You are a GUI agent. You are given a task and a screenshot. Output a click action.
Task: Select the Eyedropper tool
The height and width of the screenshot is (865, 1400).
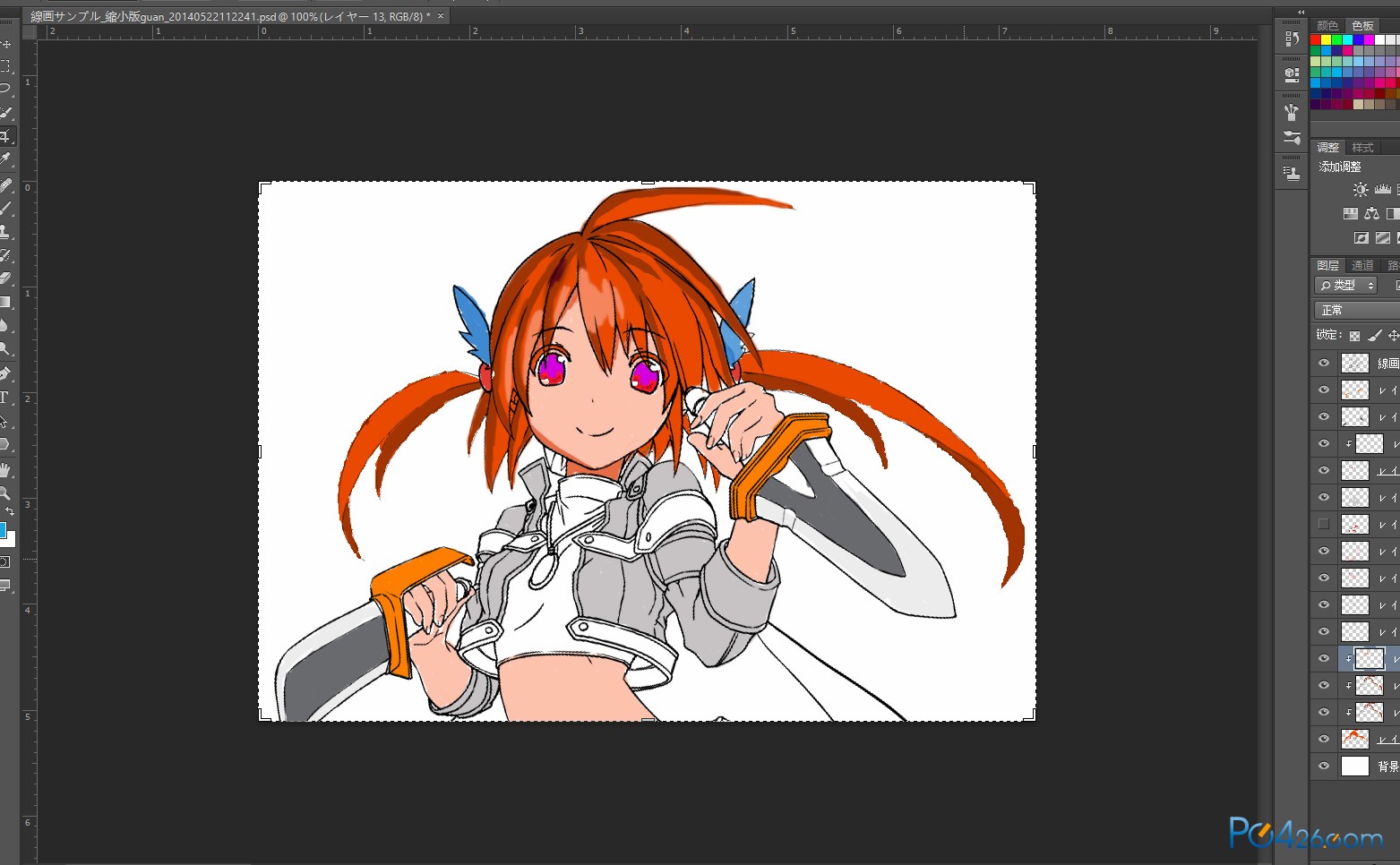tap(4, 159)
